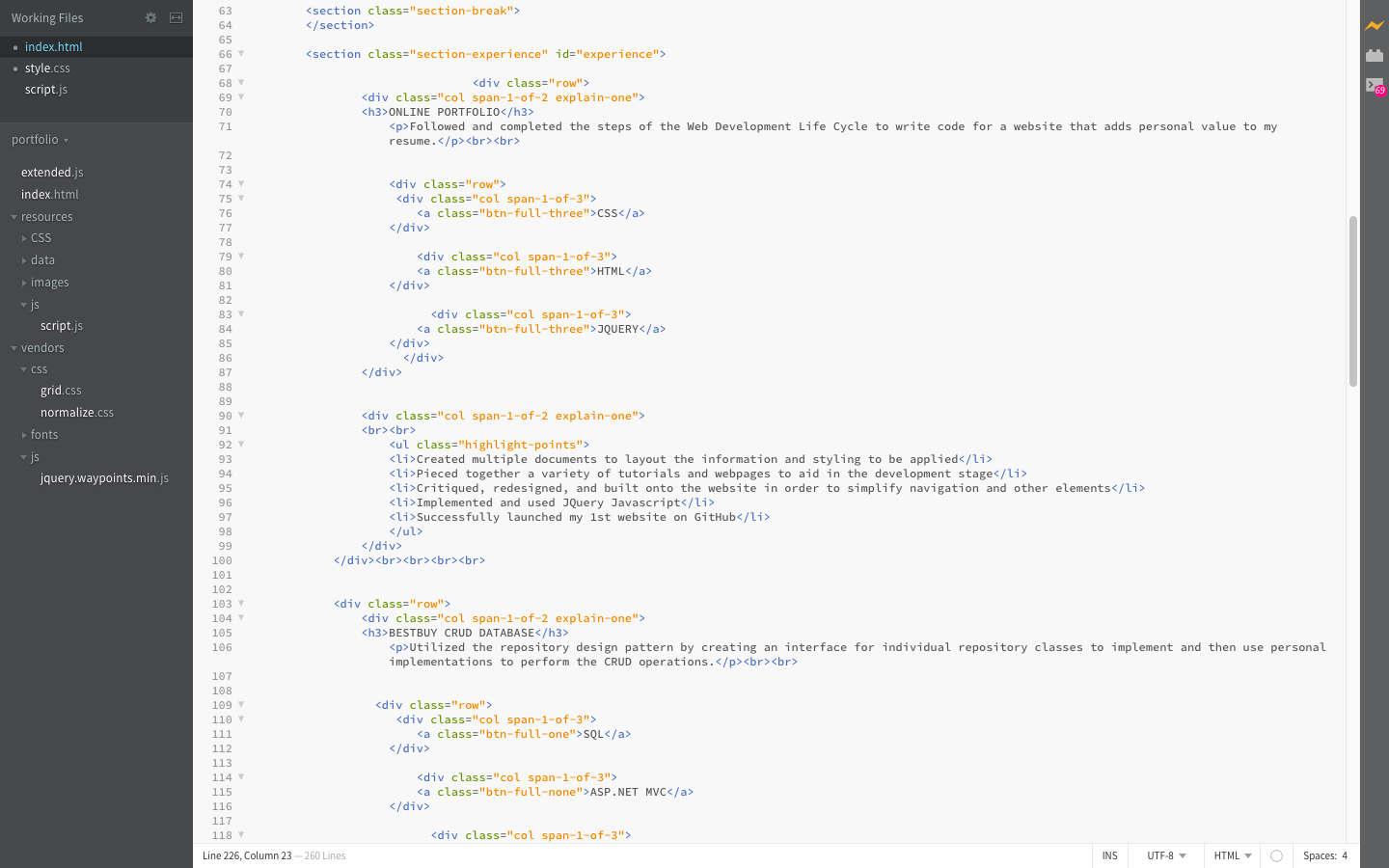1389x868 pixels.
Task: Open grid.css from the vendors folder
Action: pos(61,391)
